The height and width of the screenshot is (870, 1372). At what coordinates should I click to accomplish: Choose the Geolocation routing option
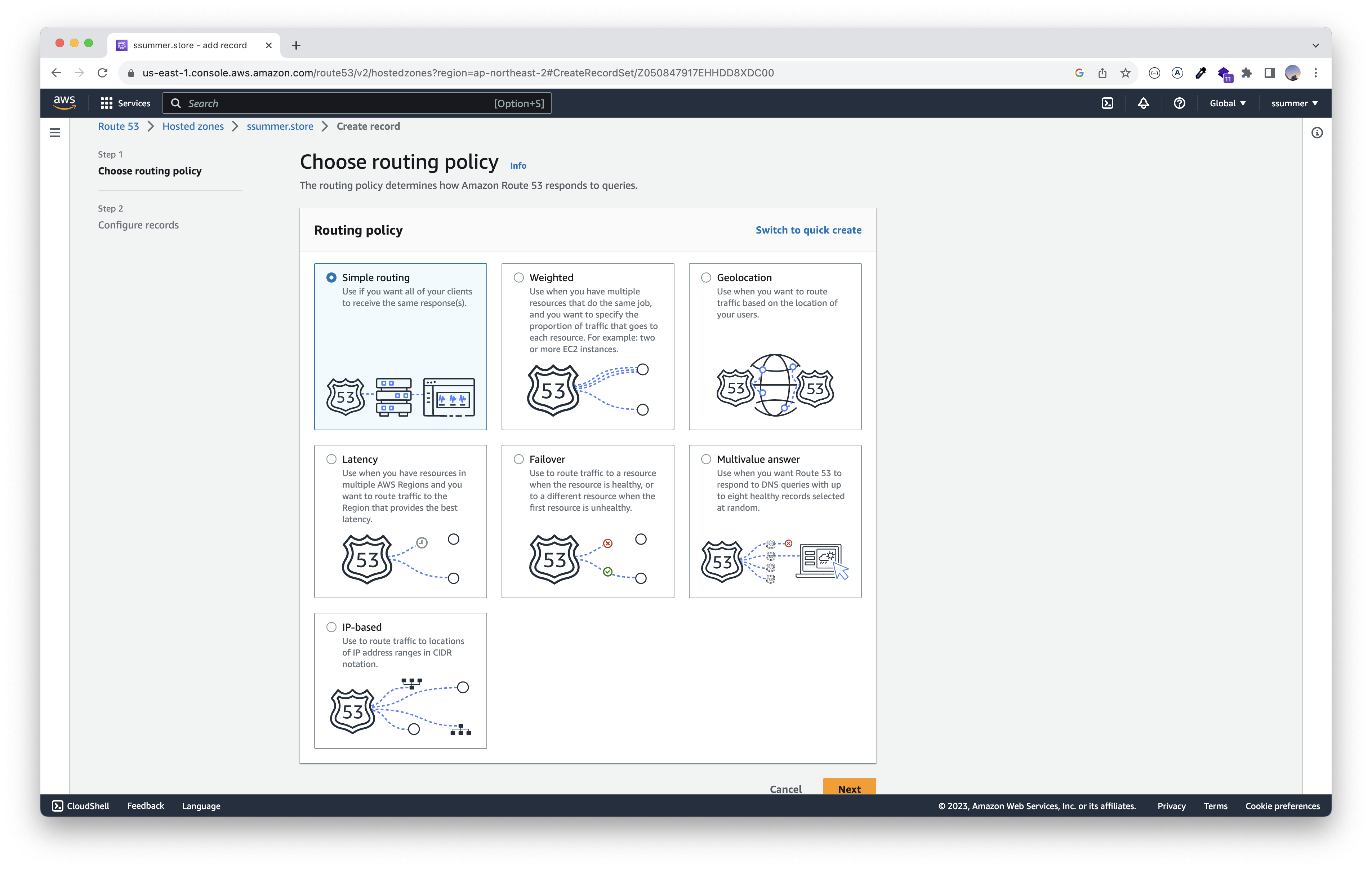pyautogui.click(x=706, y=278)
